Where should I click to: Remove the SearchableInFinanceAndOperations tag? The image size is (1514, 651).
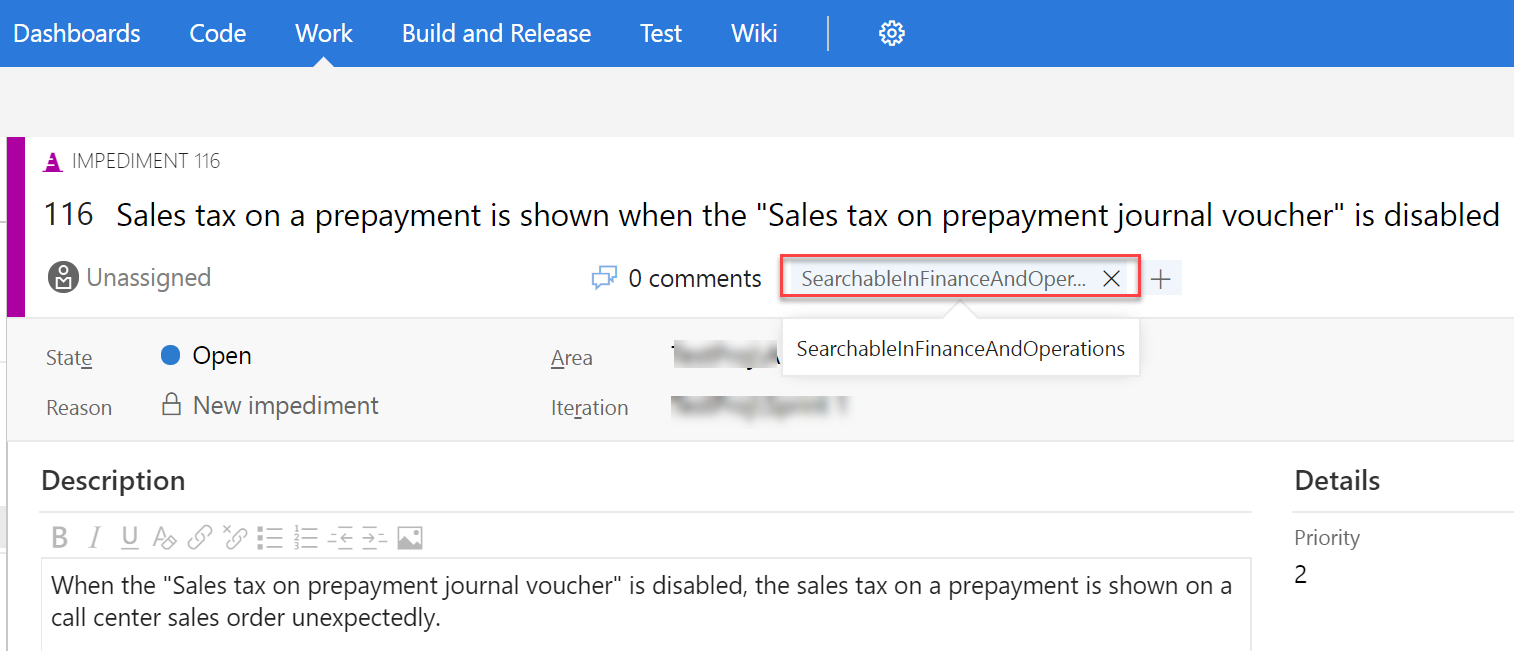tap(1111, 279)
